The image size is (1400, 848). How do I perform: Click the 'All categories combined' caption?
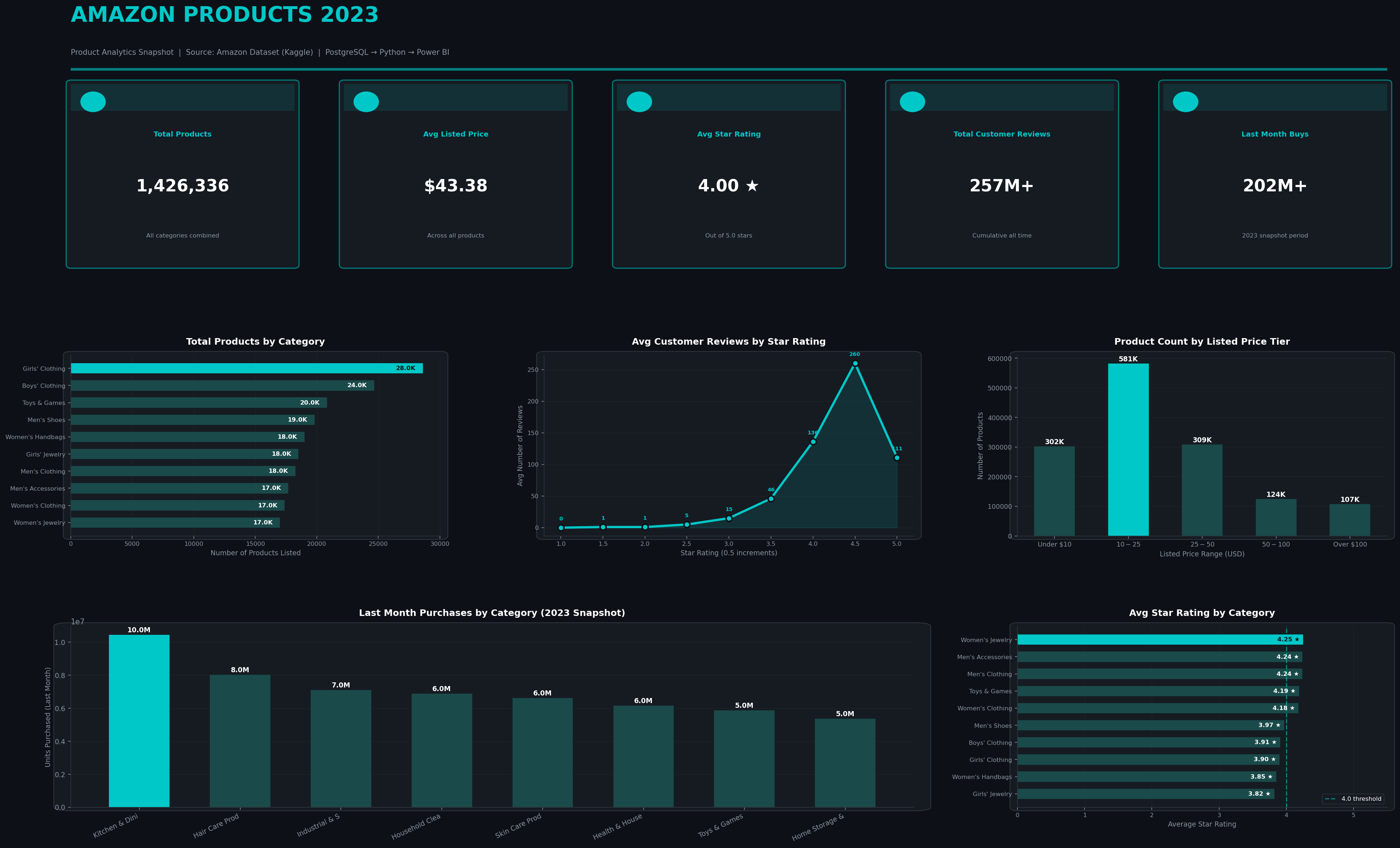(x=182, y=235)
